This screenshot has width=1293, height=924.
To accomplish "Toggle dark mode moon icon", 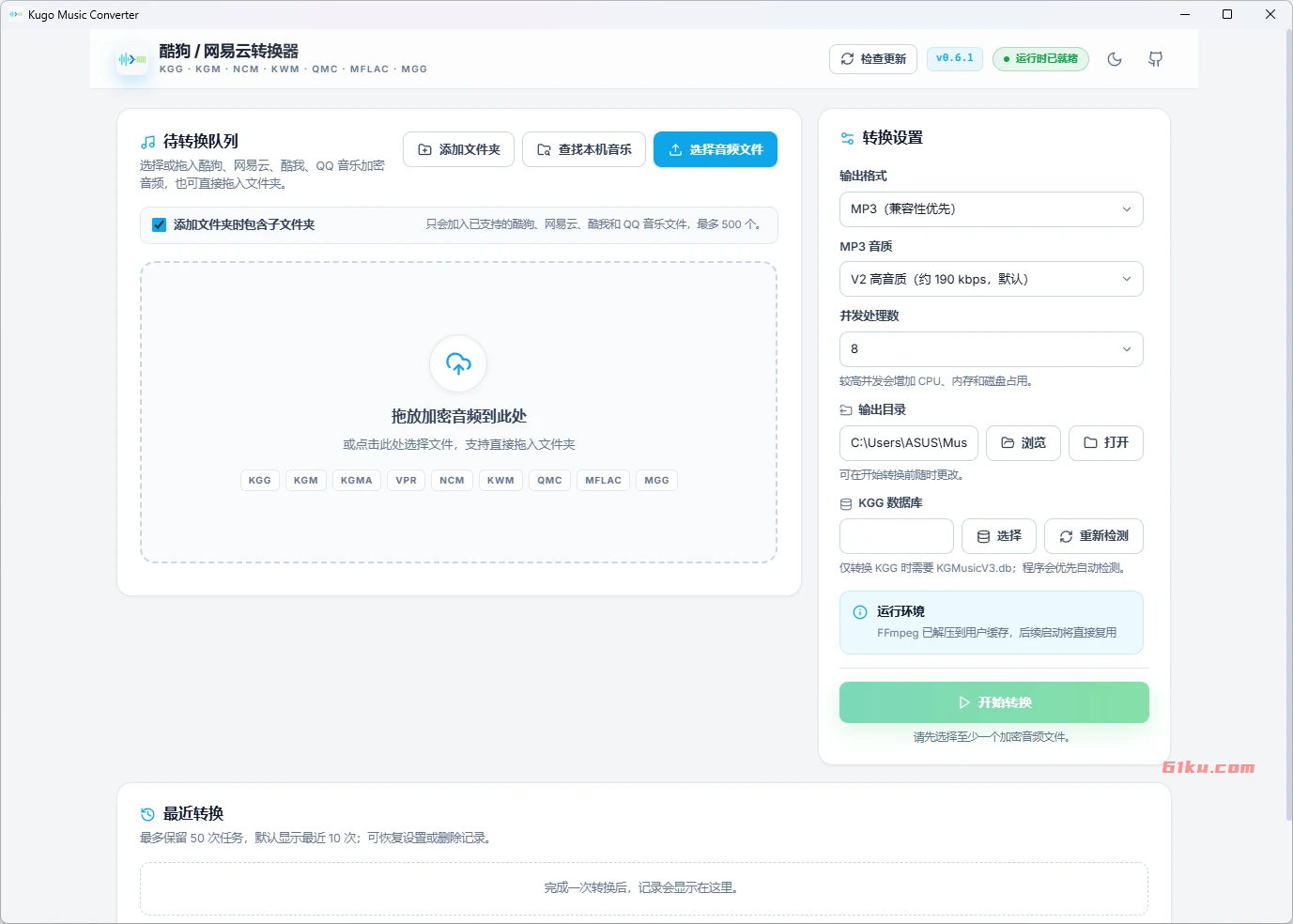I will (1115, 59).
